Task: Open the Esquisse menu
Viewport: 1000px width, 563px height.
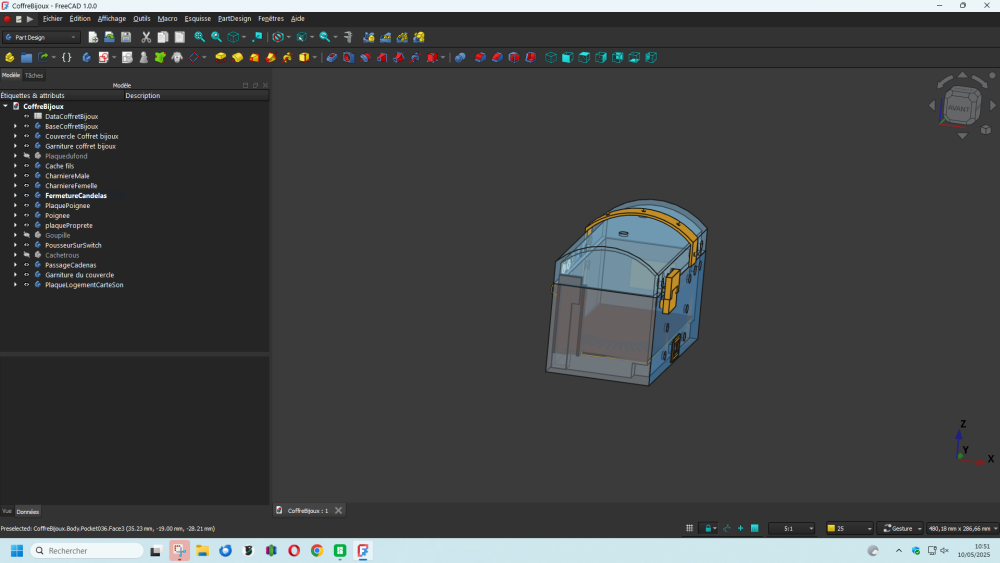Action: tap(197, 18)
